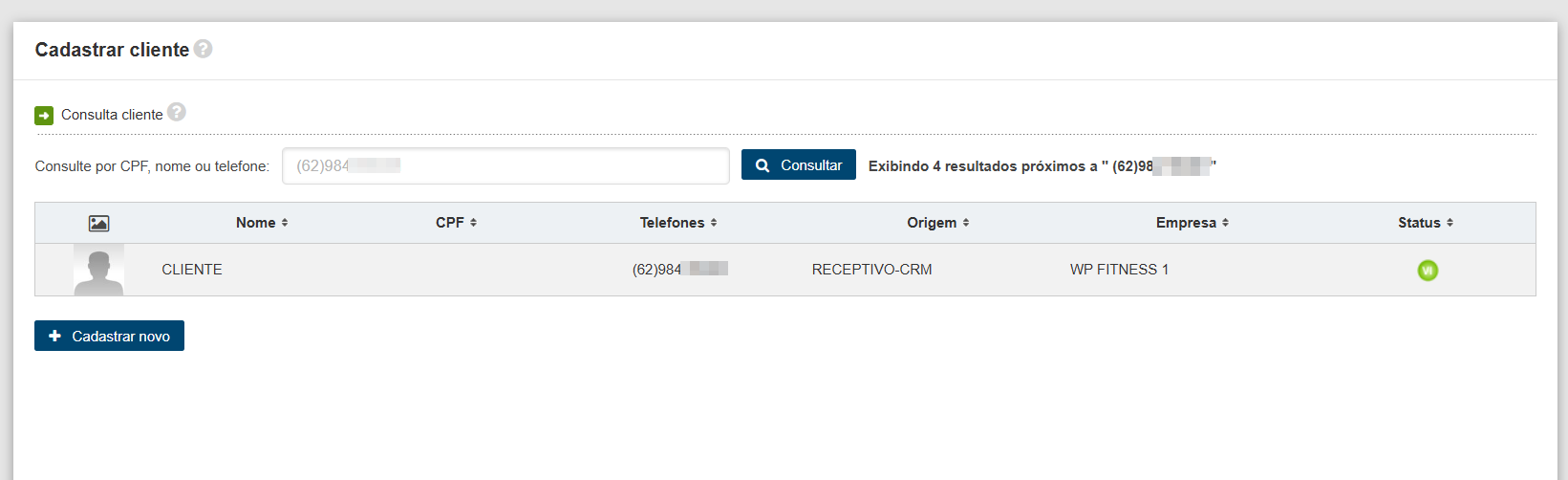Select the CLIENTE name in results row
Screen dimensions: 1568x480
pyautogui.click(x=192, y=270)
